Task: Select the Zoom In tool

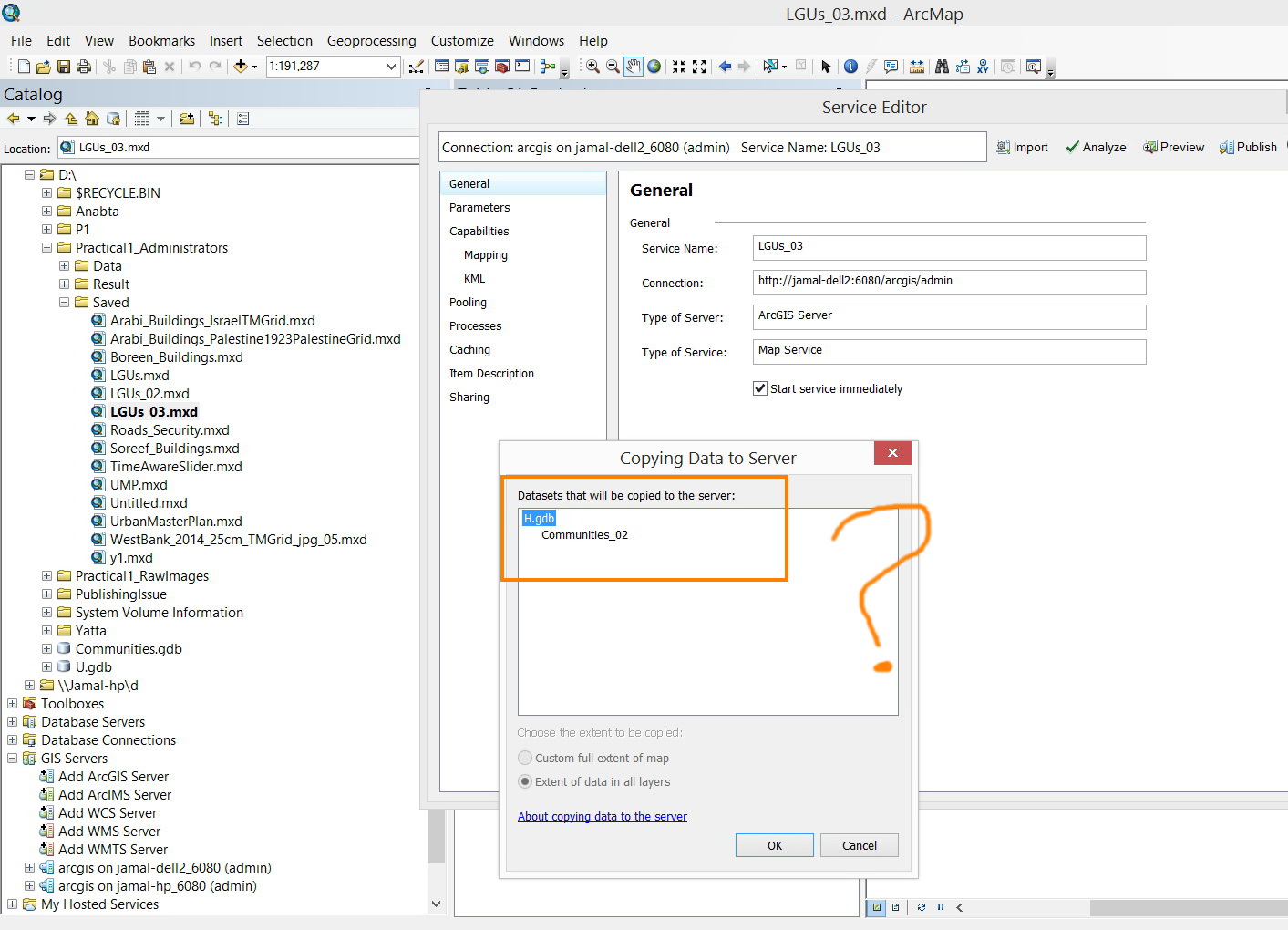Action: pyautogui.click(x=592, y=67)
